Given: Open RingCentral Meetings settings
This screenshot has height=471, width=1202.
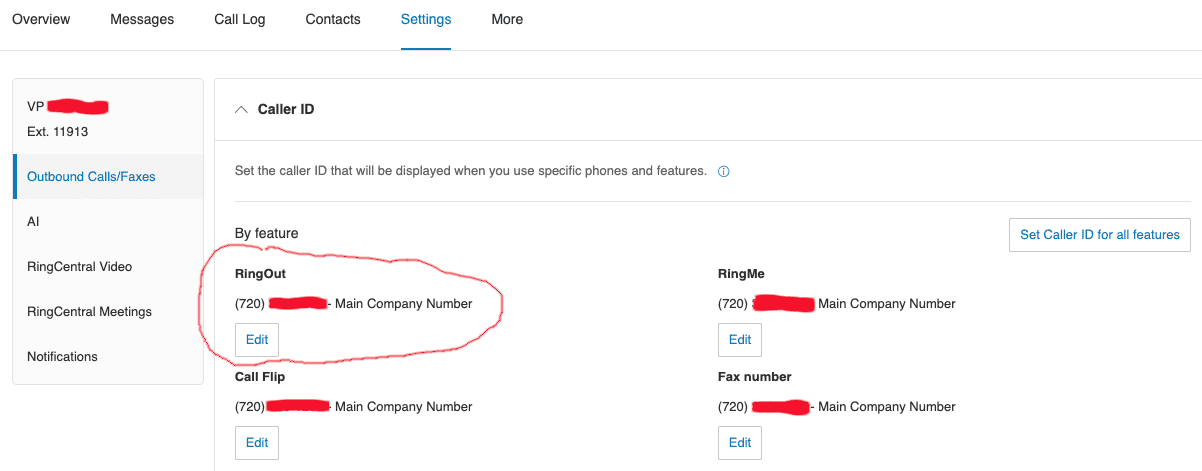Looking at the screenshot, I should (x=89, y=312).
